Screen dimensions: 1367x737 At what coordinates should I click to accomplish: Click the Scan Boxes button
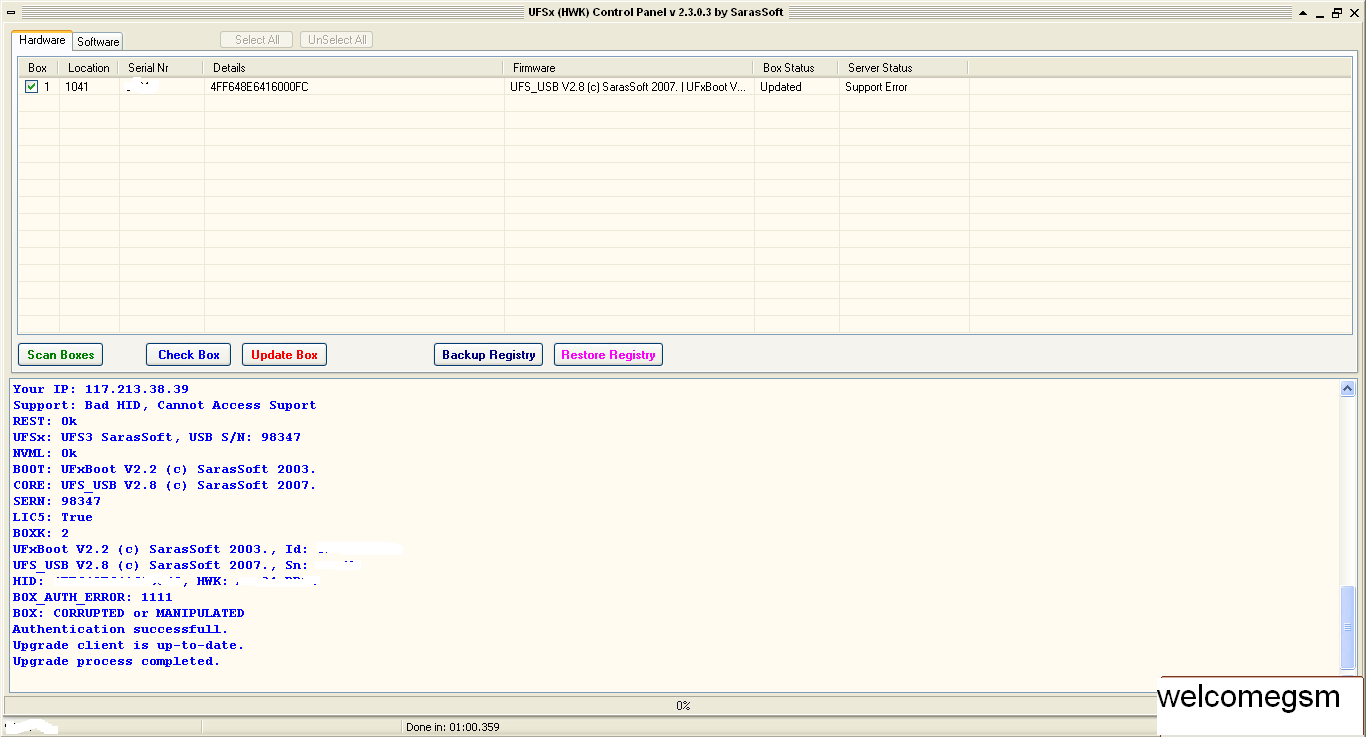pos(61,355)
